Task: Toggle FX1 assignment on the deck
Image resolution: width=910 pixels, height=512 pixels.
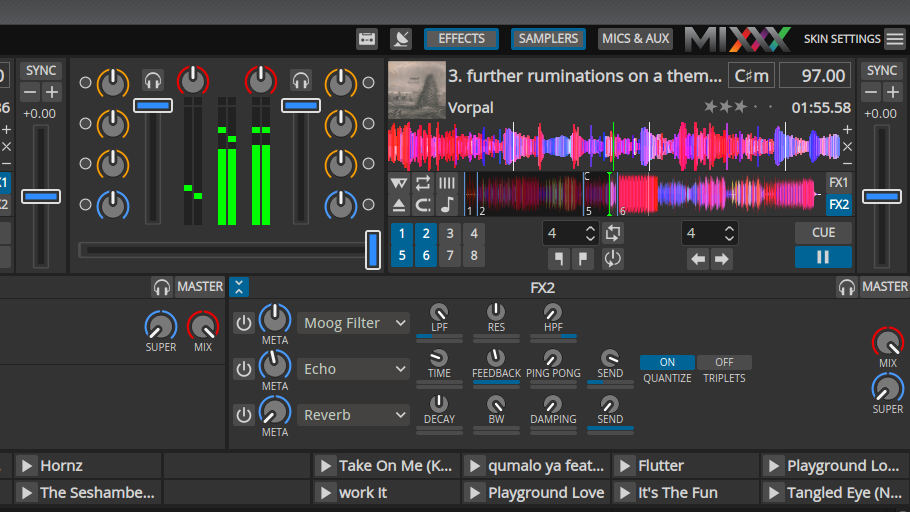Action: (838, 182)
